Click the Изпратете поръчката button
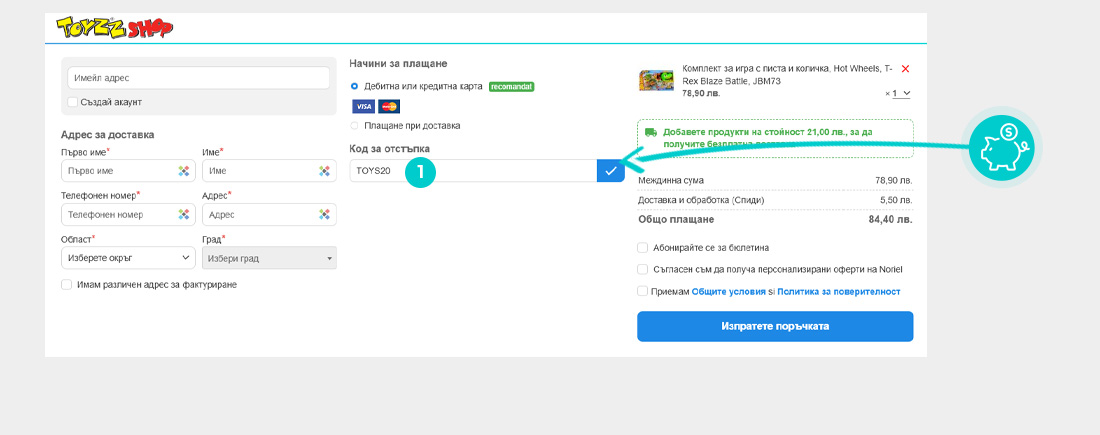This screenshot has width=1100, height=435. coord(775,326)
